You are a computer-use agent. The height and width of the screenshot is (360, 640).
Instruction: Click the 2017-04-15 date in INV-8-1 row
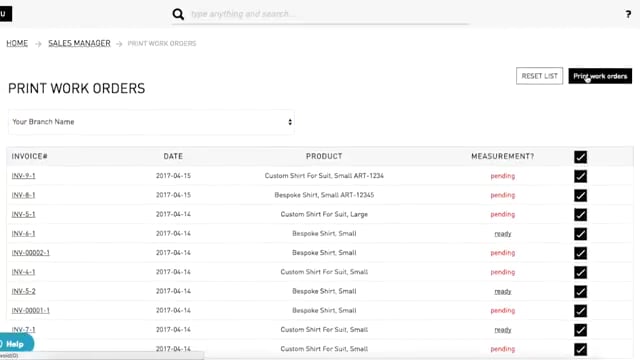point(173,195)
